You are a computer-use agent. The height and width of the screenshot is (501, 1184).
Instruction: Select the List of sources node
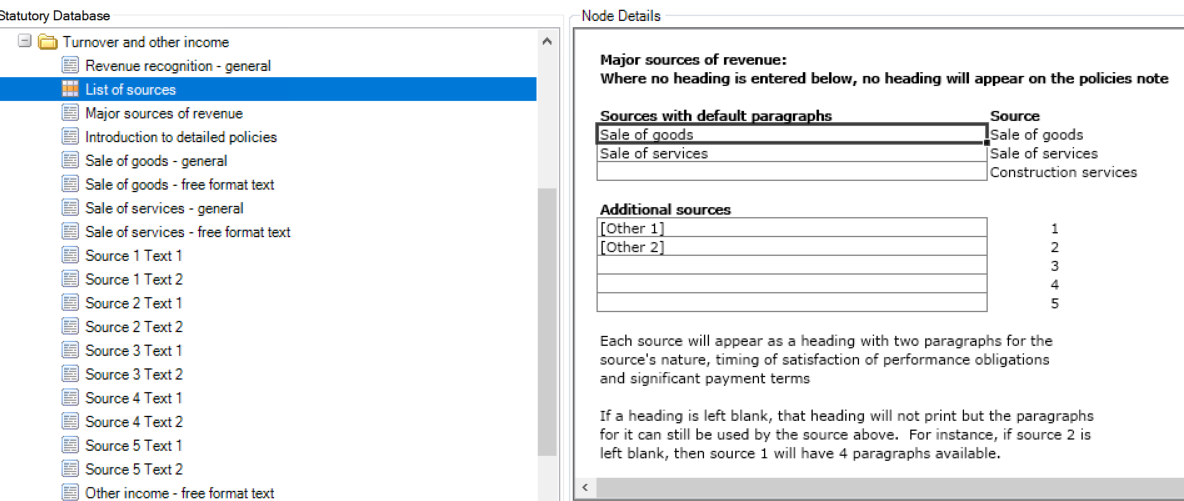coord(130,89)
